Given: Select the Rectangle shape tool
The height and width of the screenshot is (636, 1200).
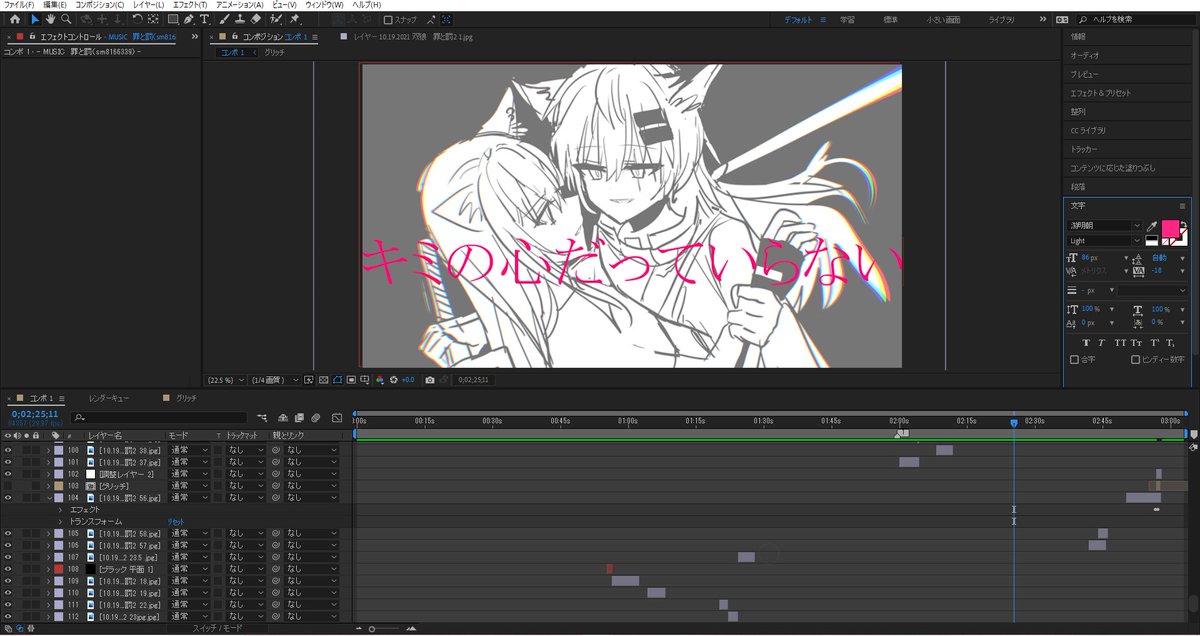Looking at the screenshot, I should pyautogui.click(x=172, y=19).
